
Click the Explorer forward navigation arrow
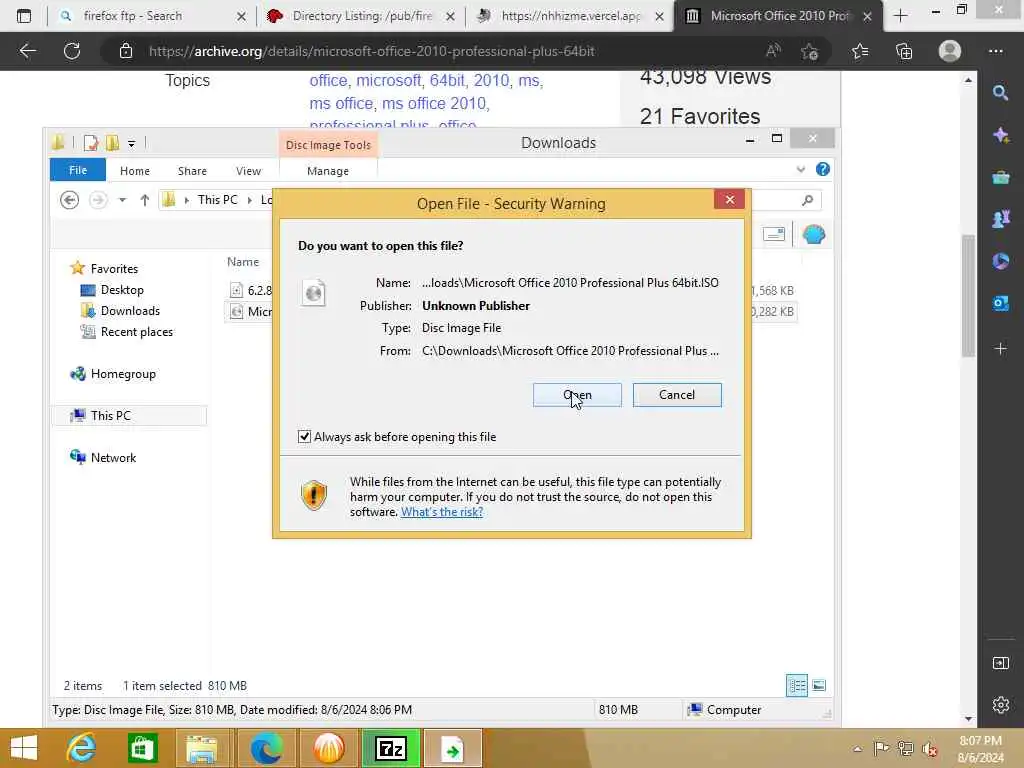(98, 200)
